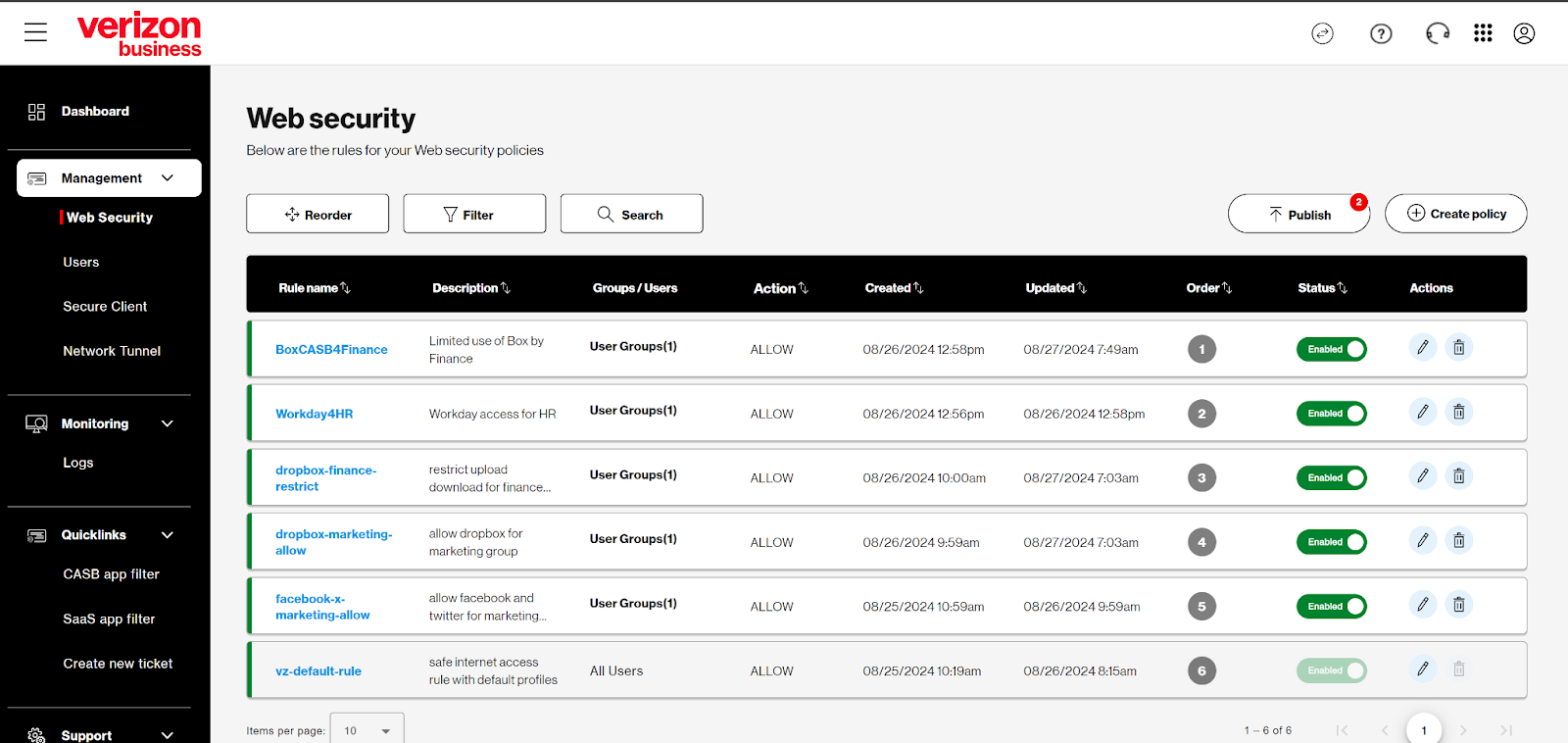The width and height of the screenshot is (1568, 743).
Task: Open the items per page dropdown
Action: (x=367, y=730)
